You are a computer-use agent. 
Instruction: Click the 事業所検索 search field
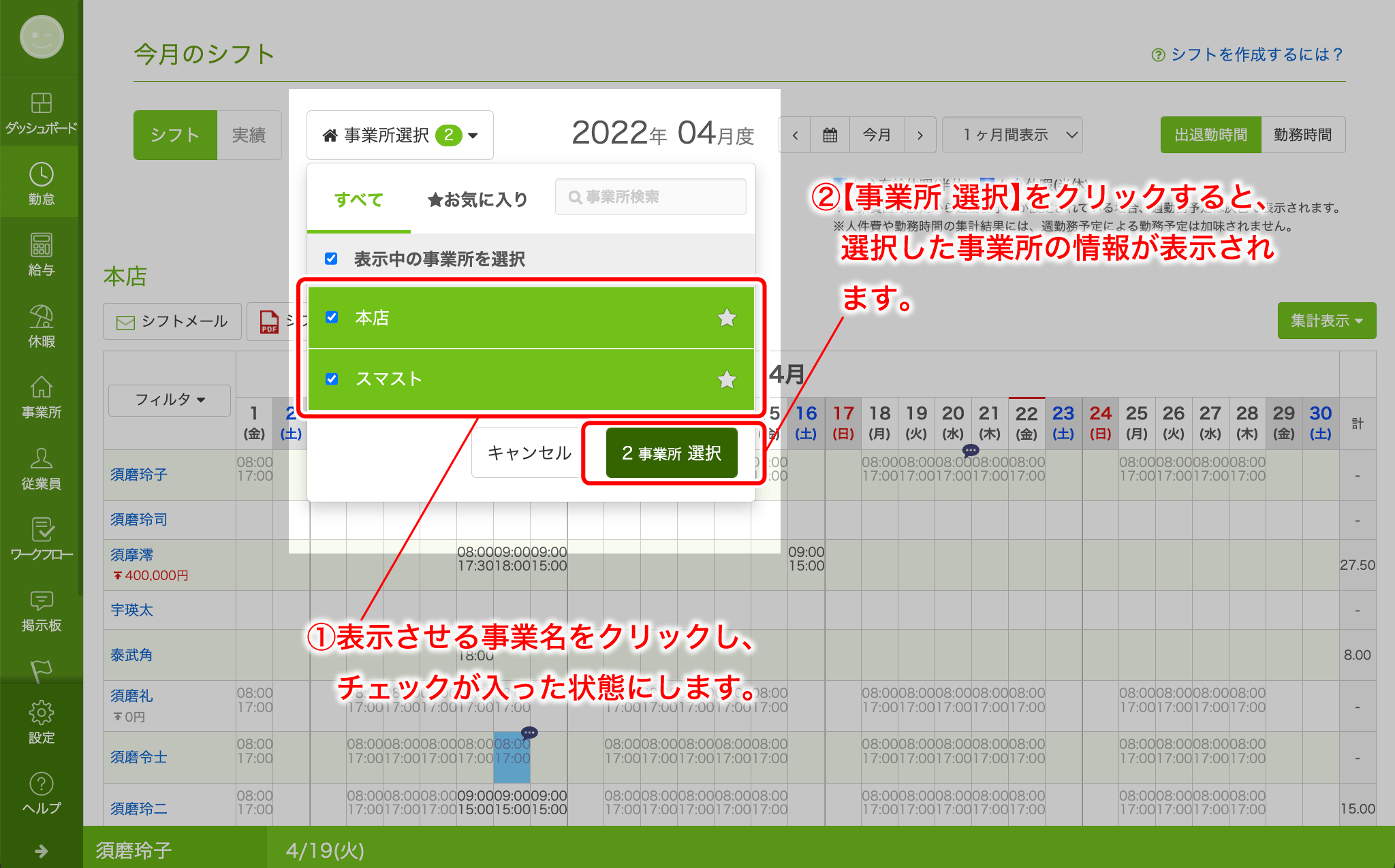pyautogui.click(x=651, y=197)
